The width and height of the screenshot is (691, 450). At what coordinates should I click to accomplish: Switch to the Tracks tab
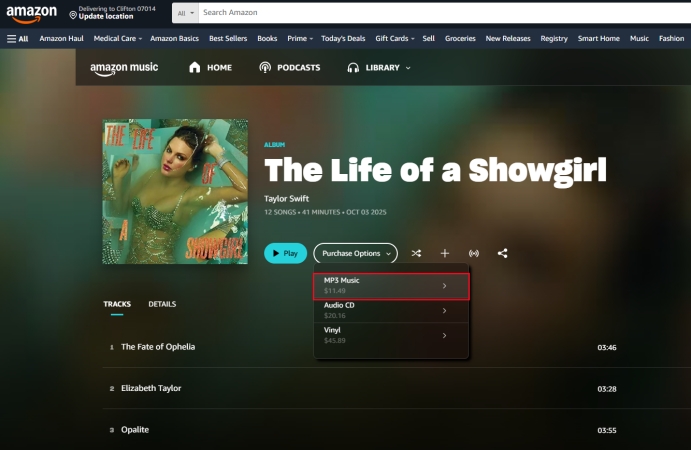point(117,304)
